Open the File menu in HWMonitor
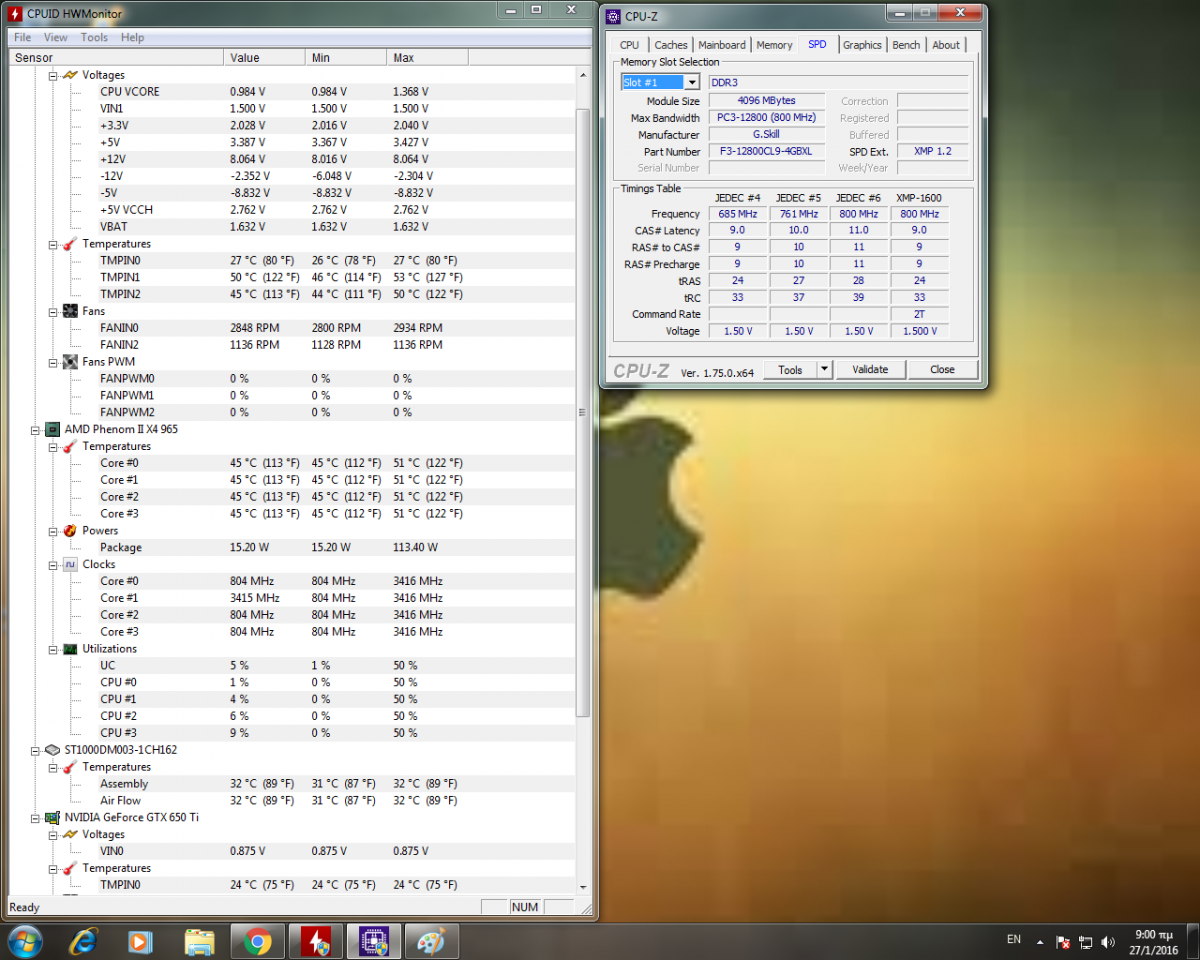 [22, 37]
